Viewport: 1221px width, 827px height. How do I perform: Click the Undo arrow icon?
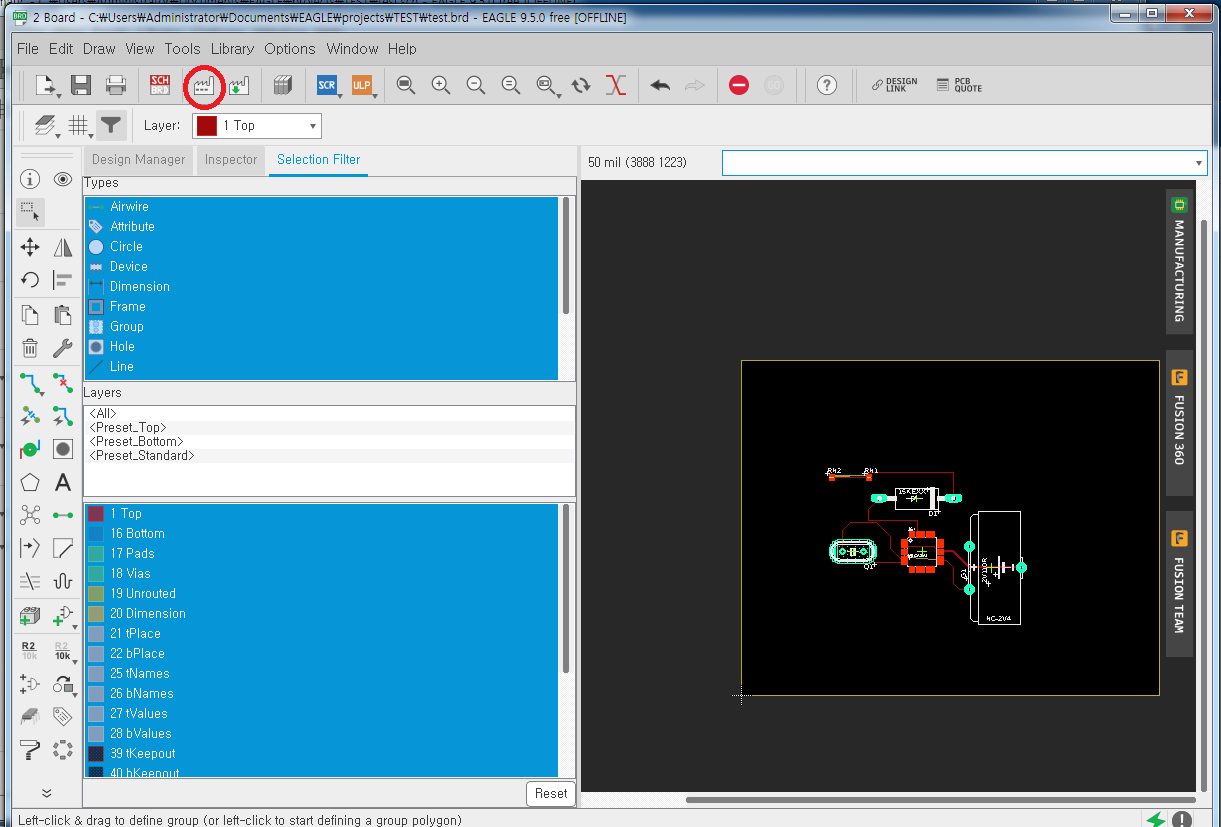(x=660, y=86)
